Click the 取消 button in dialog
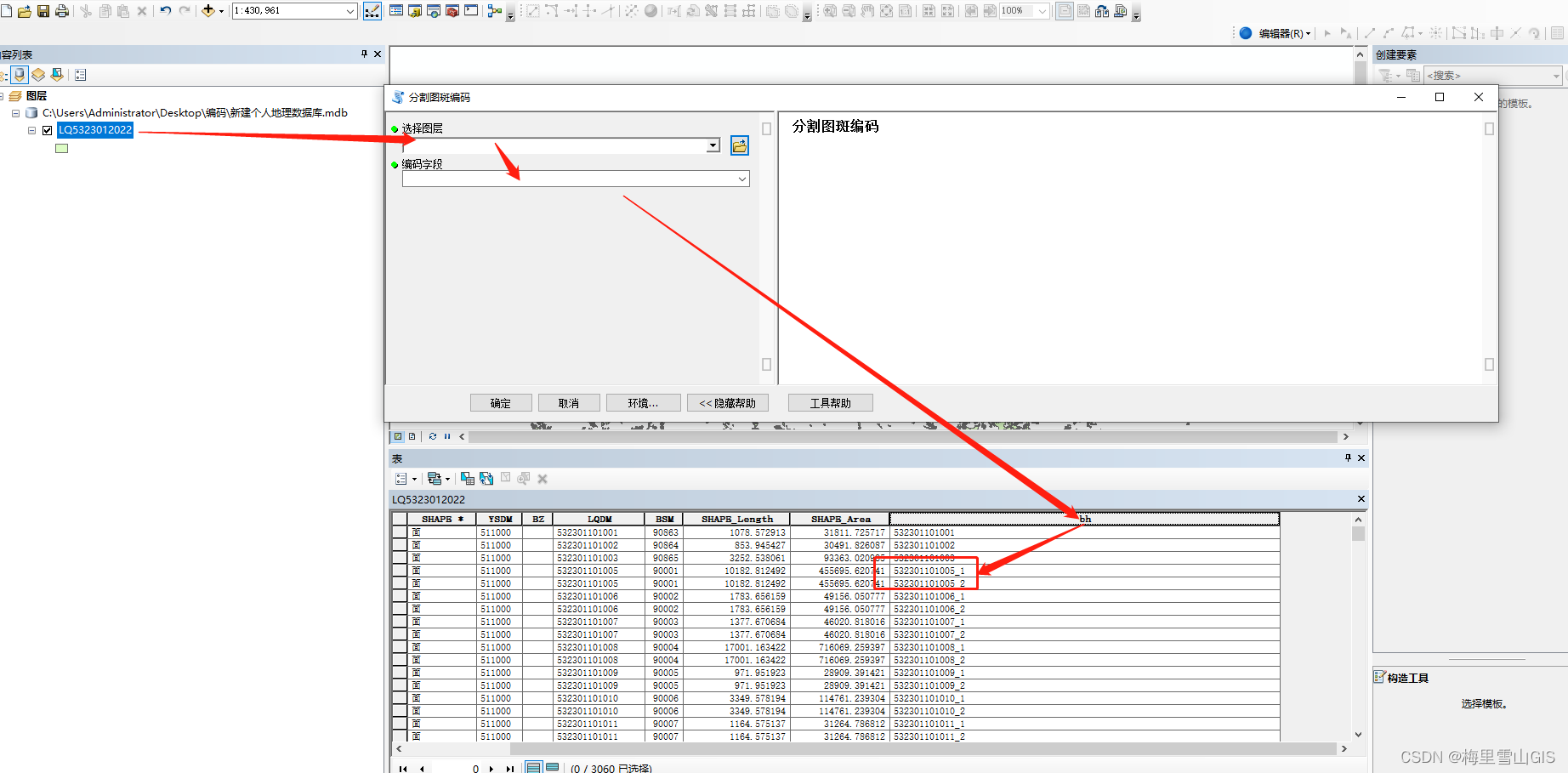The height and width of the screenshot is (773, 1568). pyautogui.click(x=569, y=403)
